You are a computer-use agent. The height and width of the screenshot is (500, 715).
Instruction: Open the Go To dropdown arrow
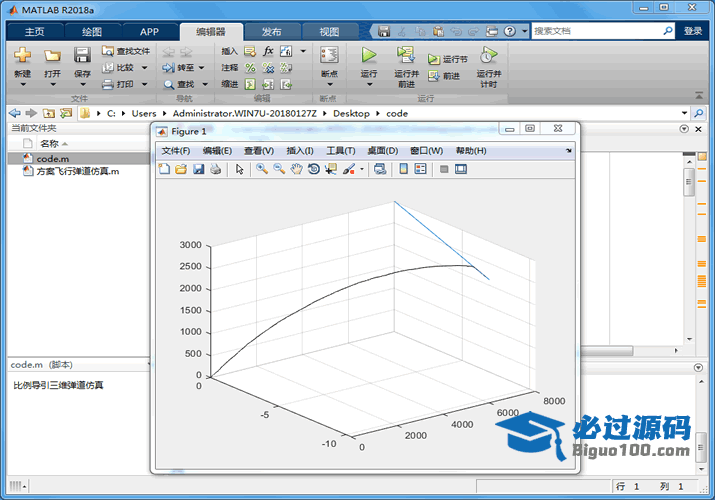[x=202, y=67]
